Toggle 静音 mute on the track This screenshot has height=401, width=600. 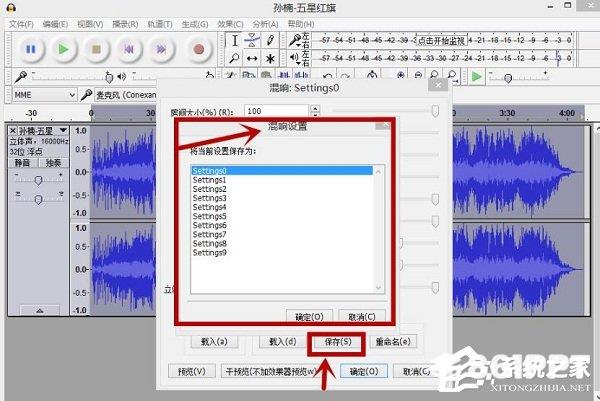pos(23,163)
